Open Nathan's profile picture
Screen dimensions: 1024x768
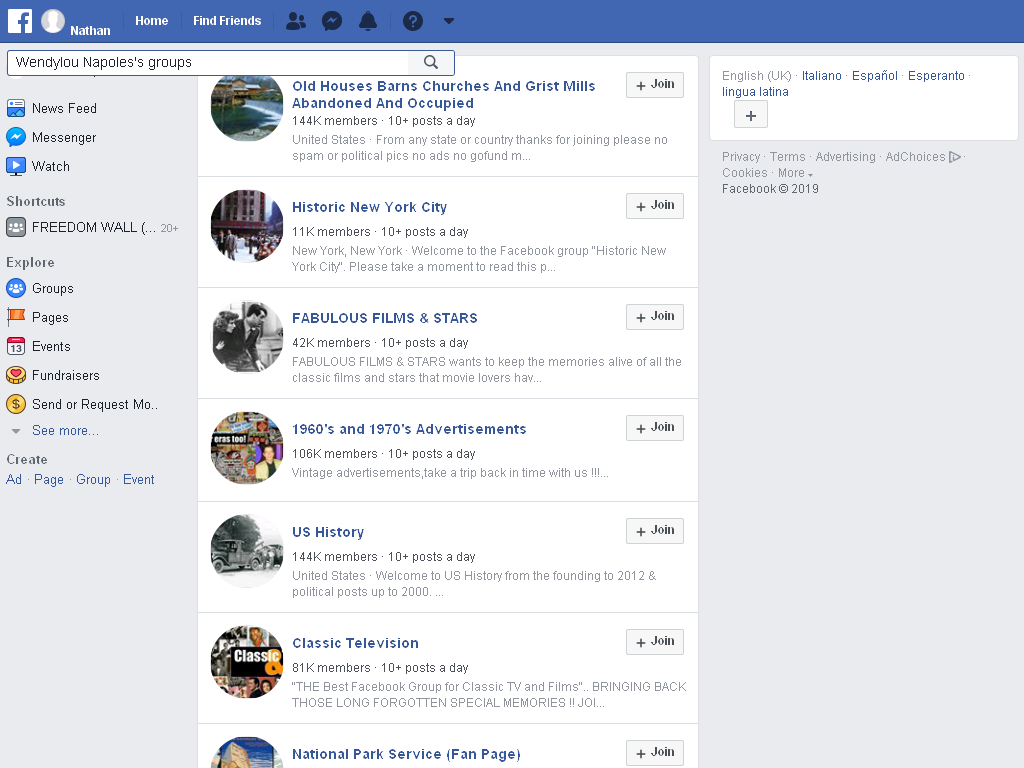coord(53,21)
